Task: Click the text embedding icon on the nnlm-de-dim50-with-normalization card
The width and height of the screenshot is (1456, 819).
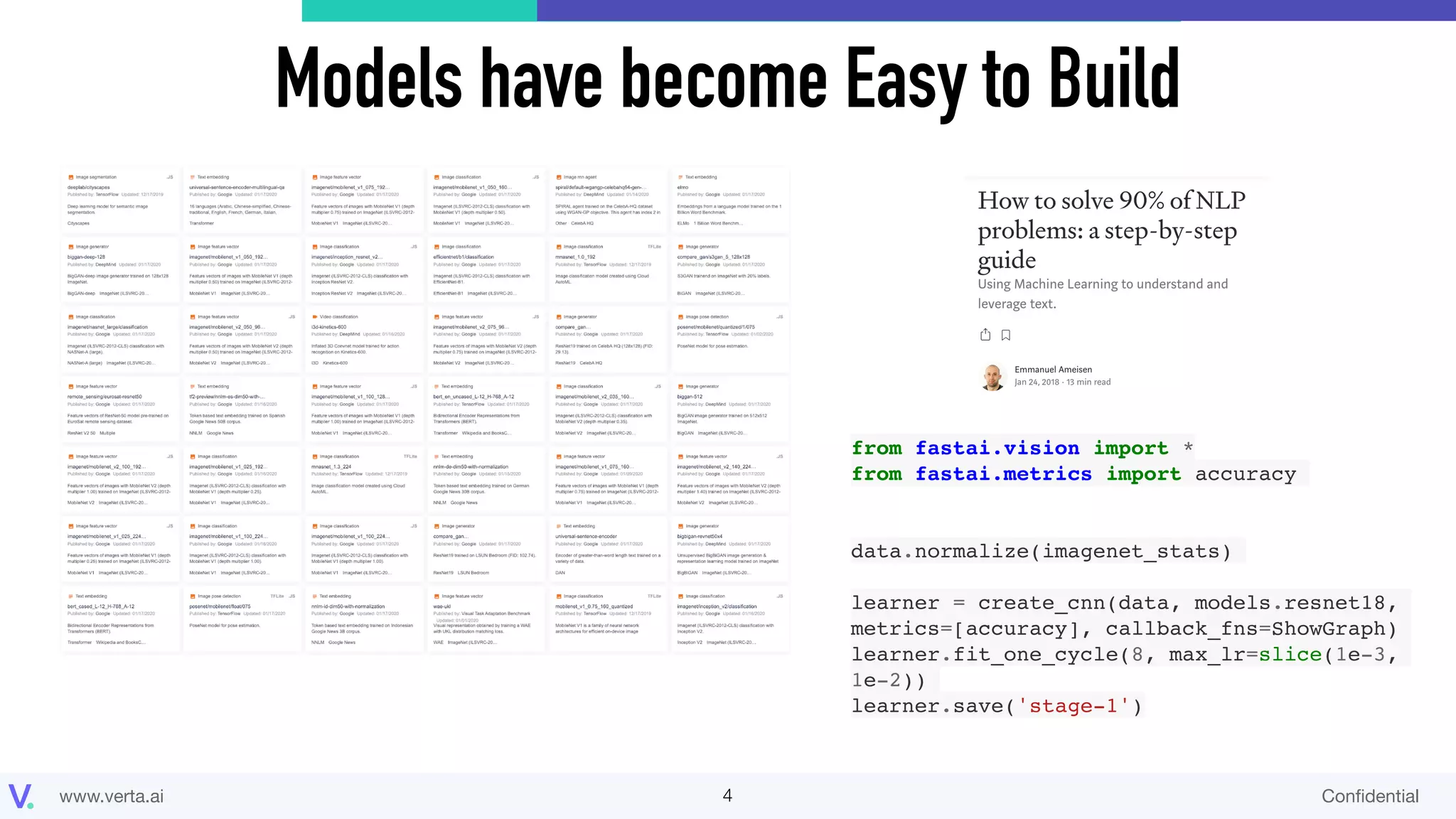Action: pos(437,456)
